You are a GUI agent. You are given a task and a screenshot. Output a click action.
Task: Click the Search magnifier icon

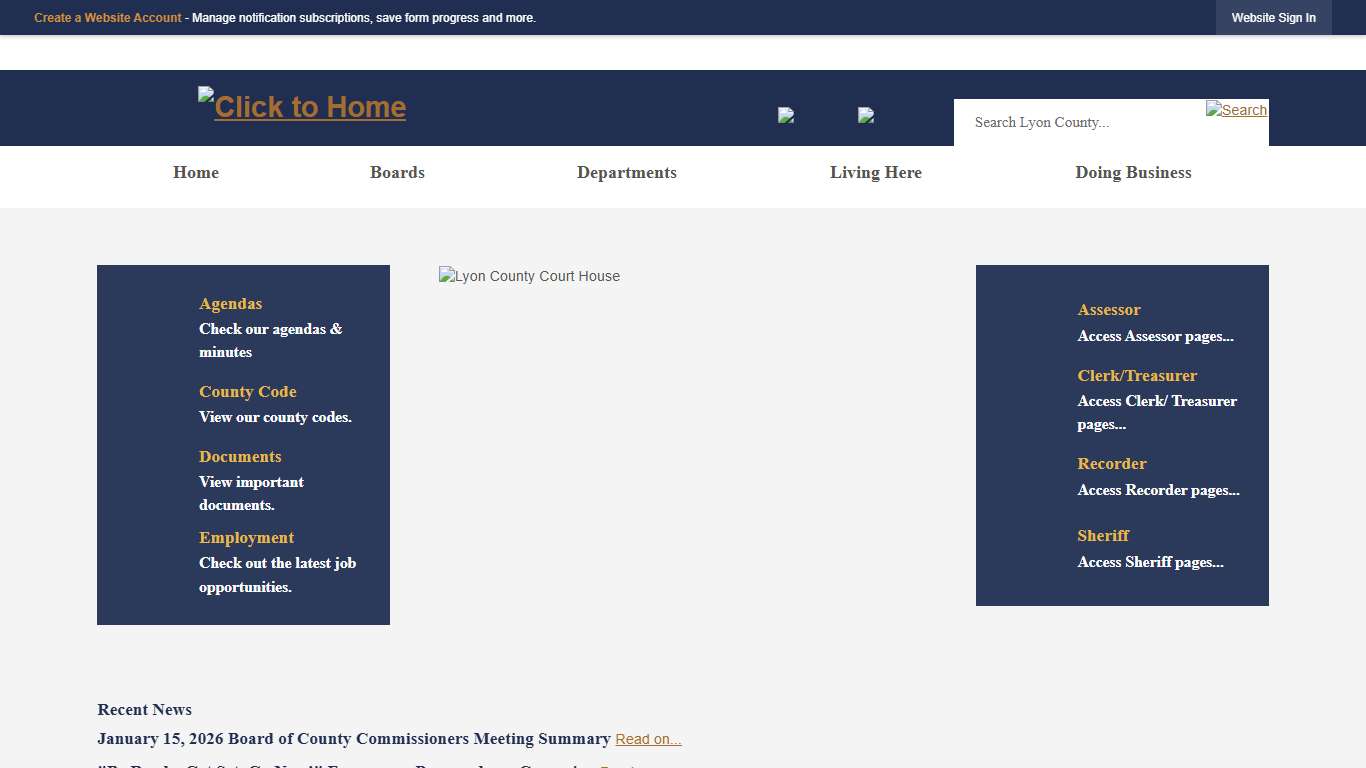(1236, 110)
